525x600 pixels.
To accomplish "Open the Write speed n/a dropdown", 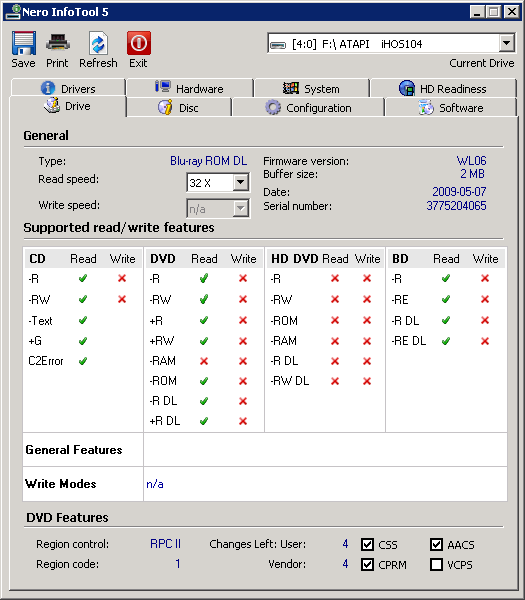I will pyautogui.click(x=241, y=209).
